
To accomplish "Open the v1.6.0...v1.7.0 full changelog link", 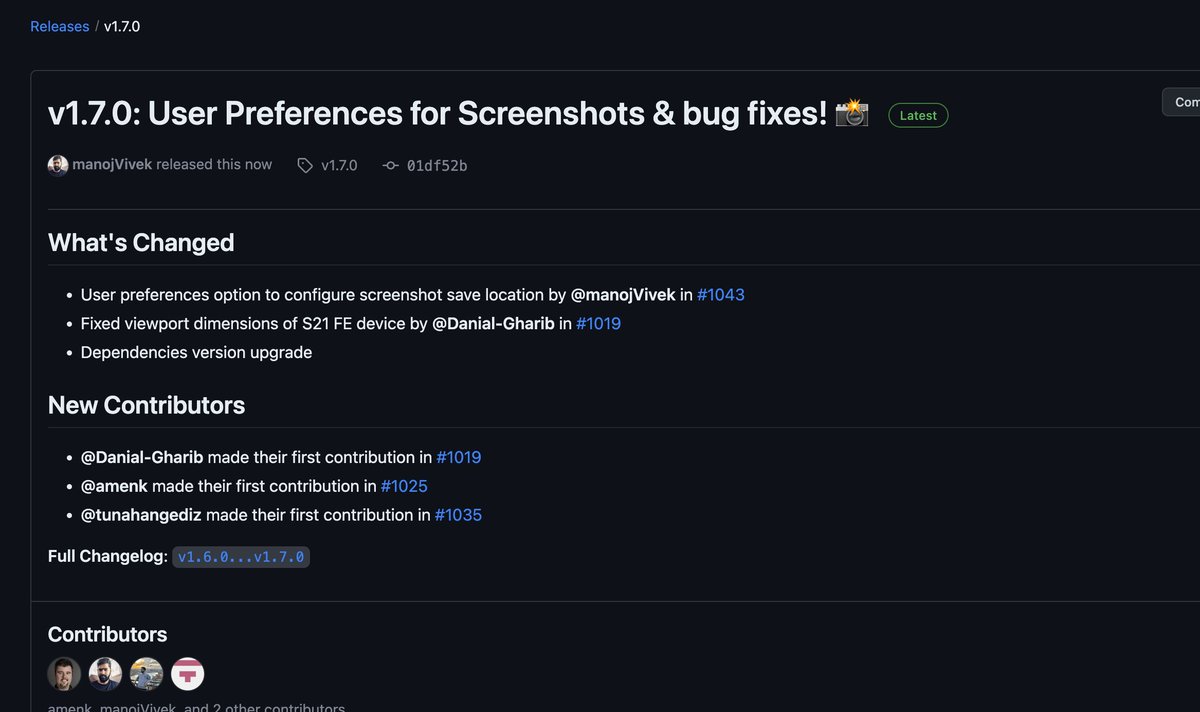I will click(x=241, y=557).
